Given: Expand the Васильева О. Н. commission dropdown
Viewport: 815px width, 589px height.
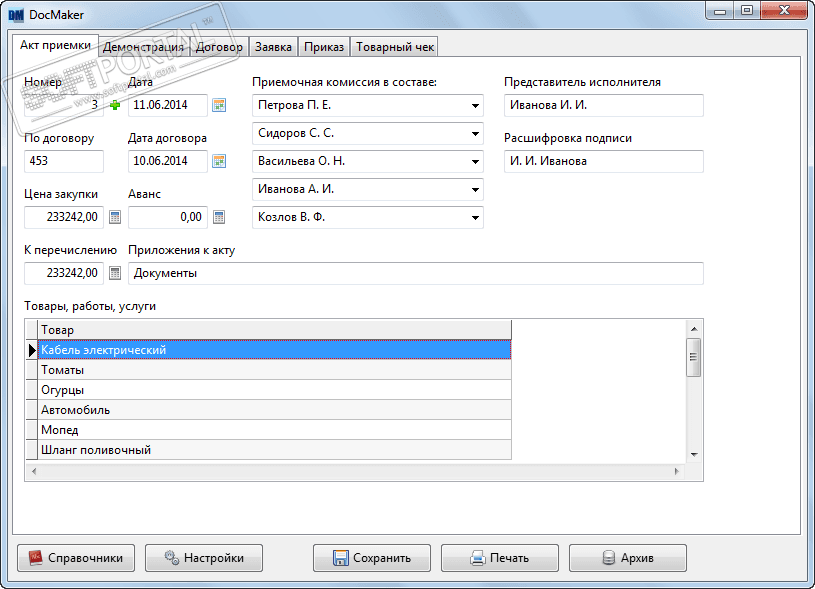Looking at the screenshot, I should coord(475,162).
